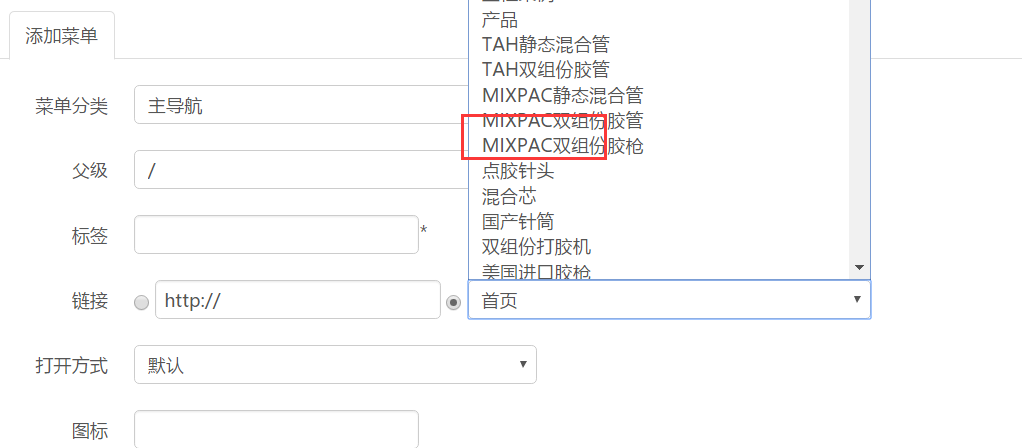This screenshot has width=1022, height=448.
Task: Choose 产品 in the dropdown list
Action: 658,20
